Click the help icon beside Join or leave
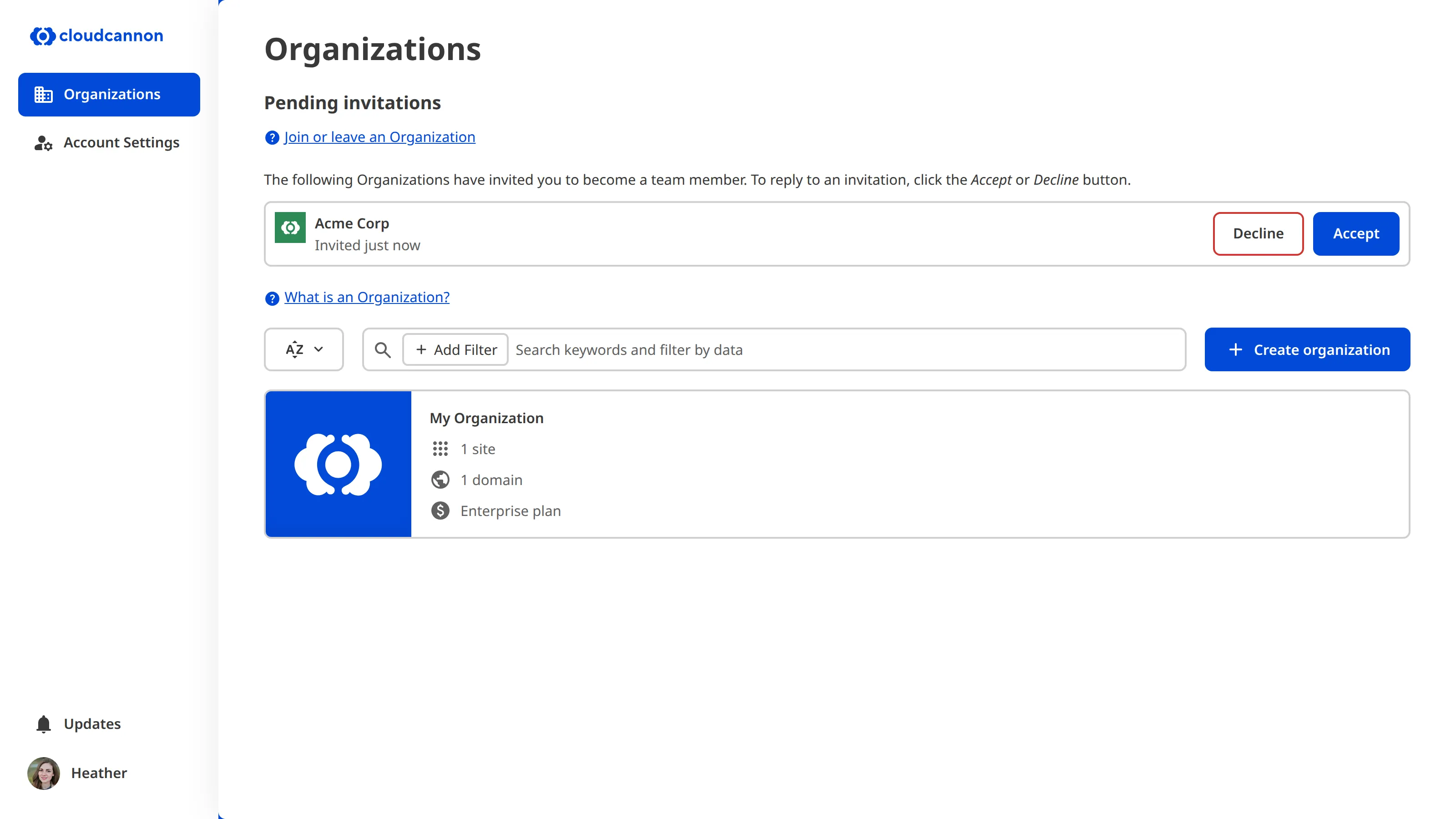The image size is (1456, 819). point(271,137)
